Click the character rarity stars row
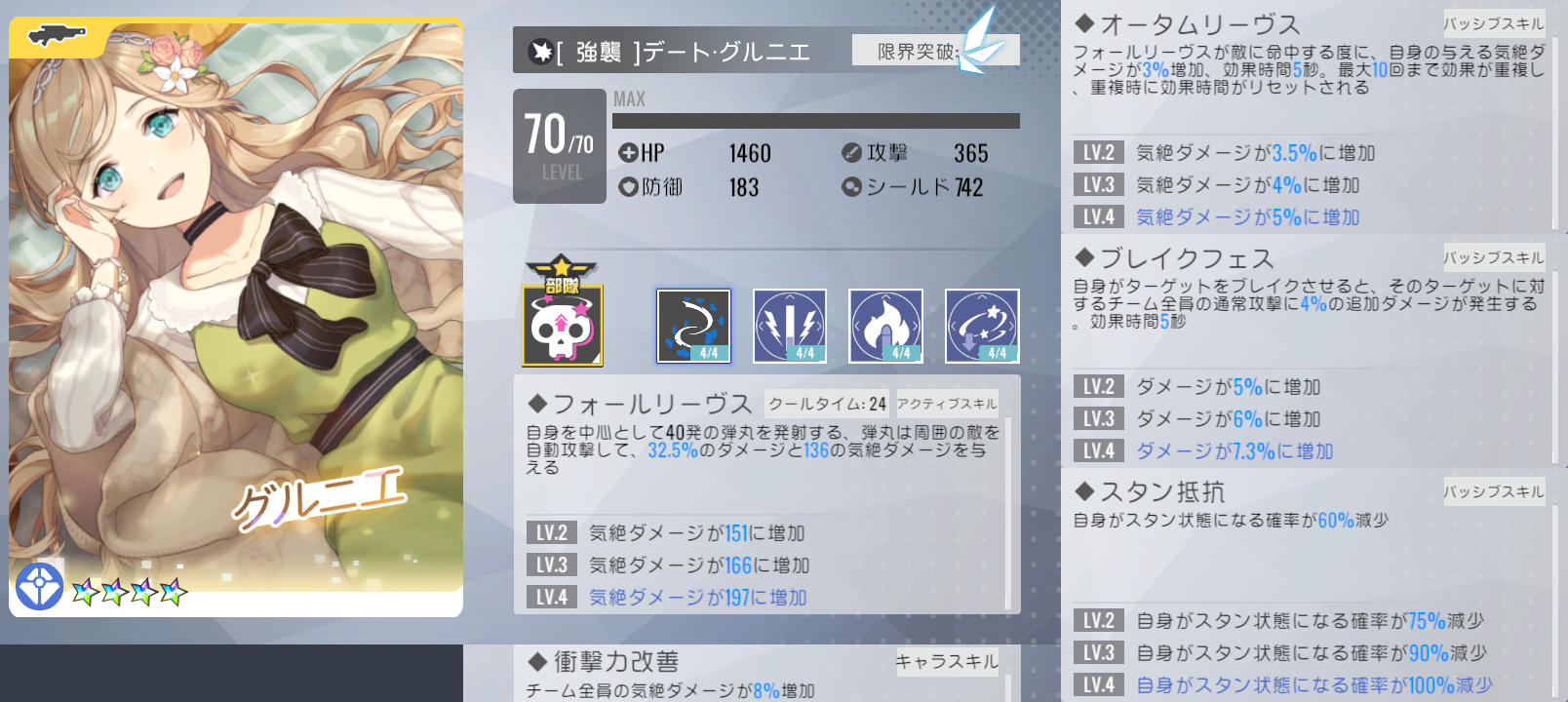The width and height of the screenshot is (1568, 702). [130, 592]
